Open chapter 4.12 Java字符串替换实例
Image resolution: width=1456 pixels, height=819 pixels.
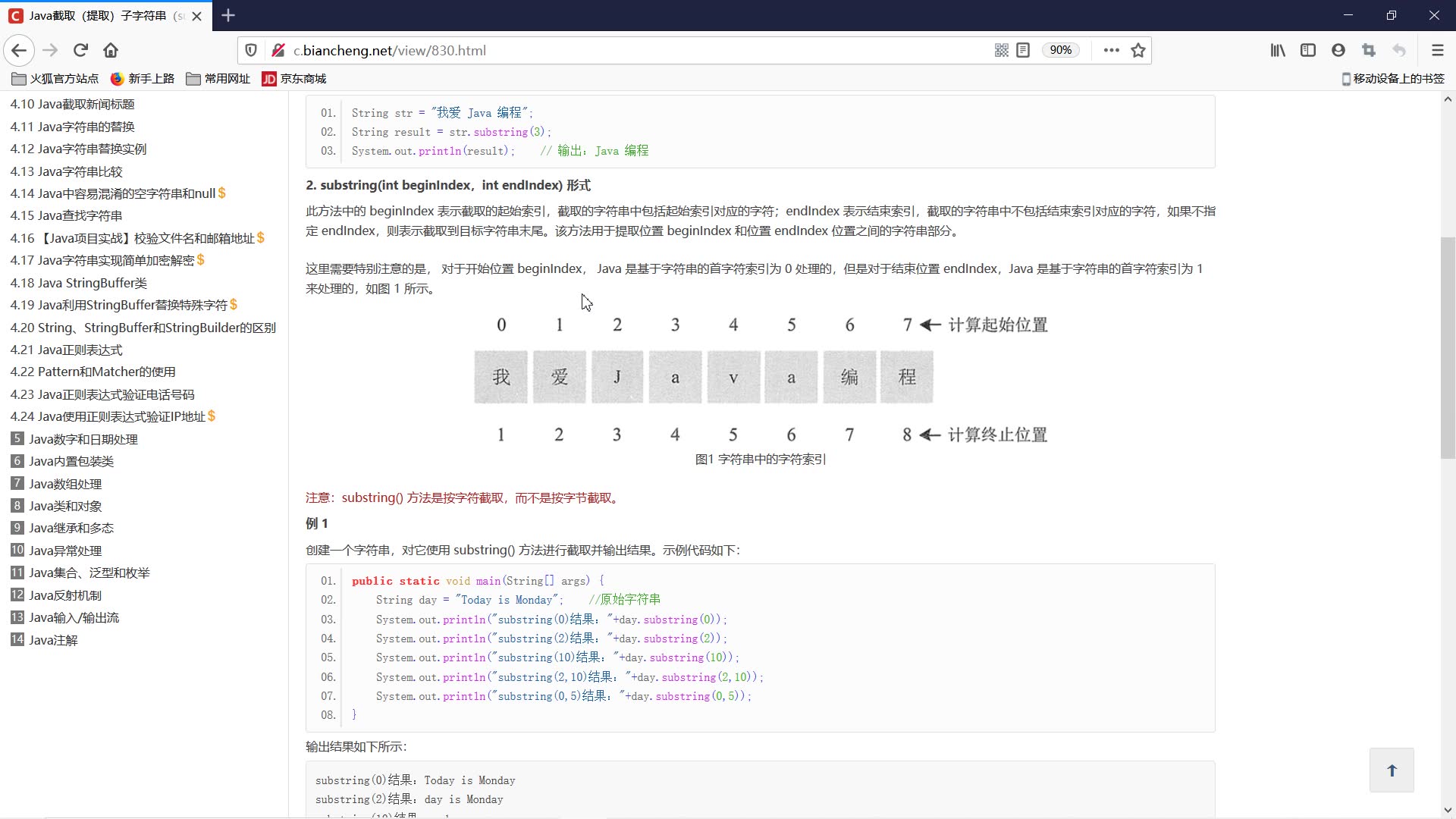(78, 149)
